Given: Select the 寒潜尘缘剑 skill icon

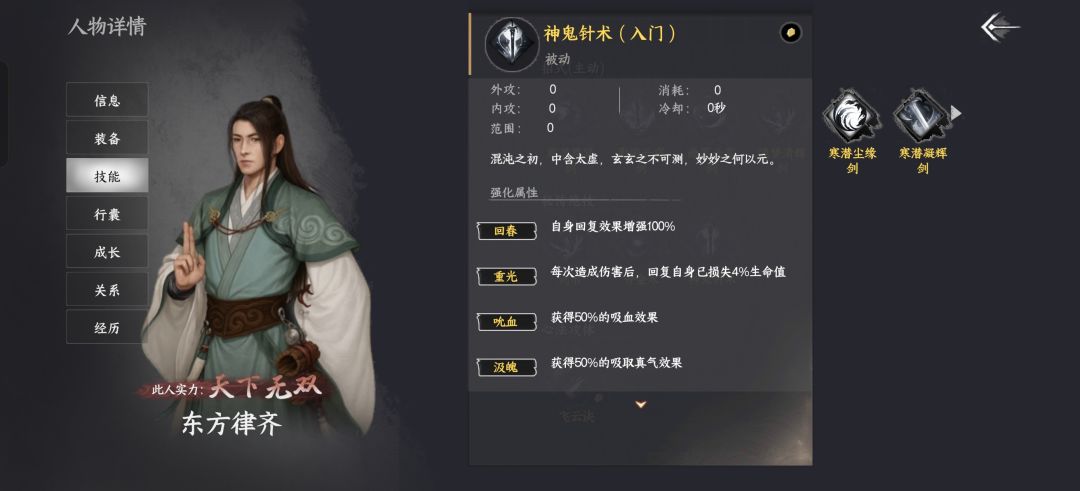Looking at the screenshot, I should [852, 115].
